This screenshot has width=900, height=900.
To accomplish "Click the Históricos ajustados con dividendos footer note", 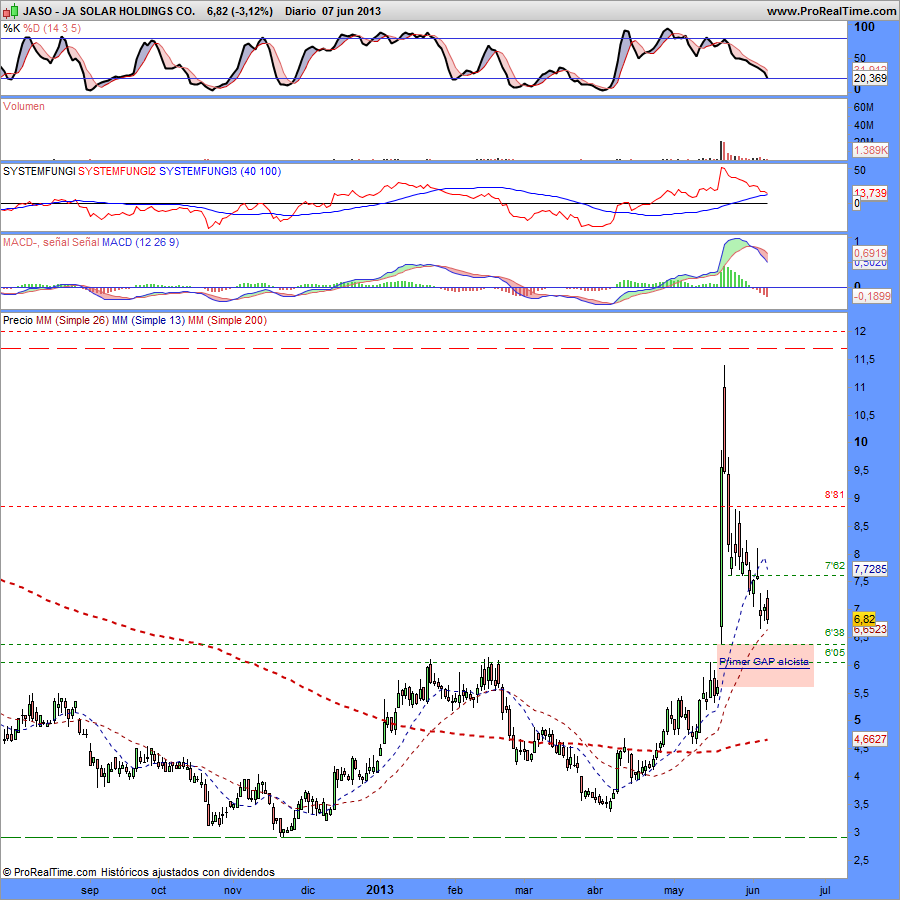I will [188, 872].
